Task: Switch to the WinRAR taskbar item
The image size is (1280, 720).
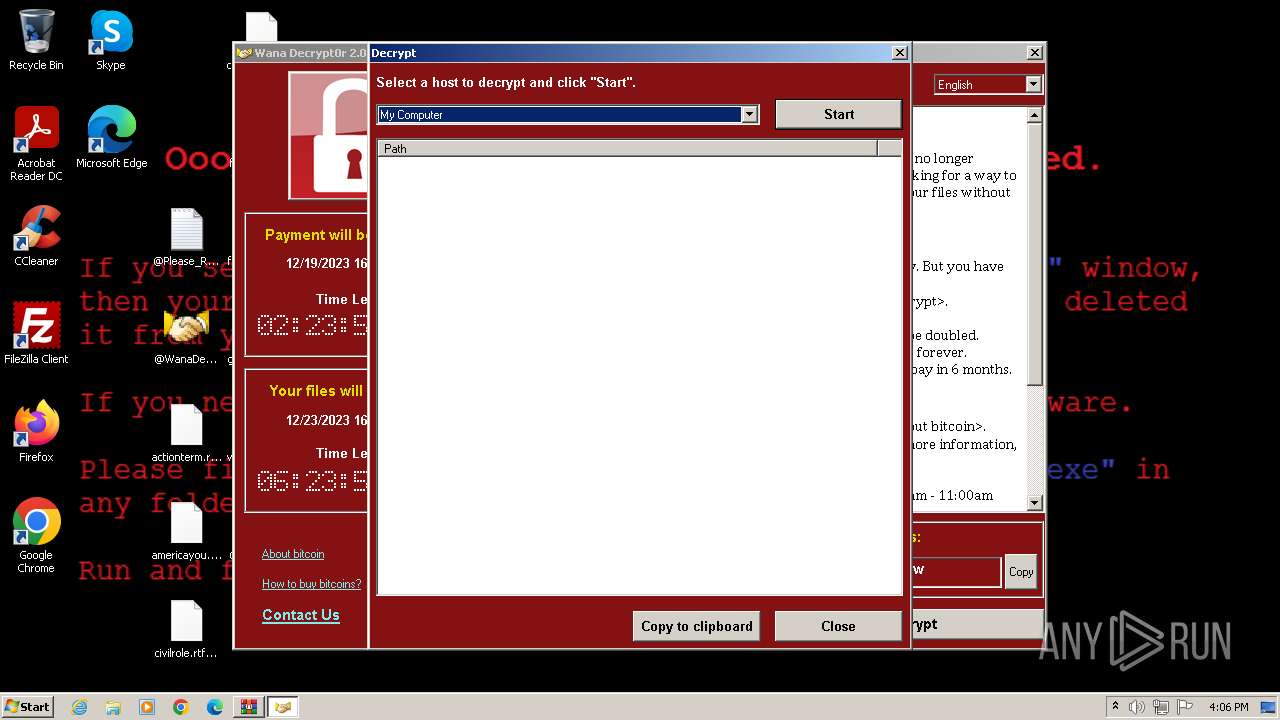Action: 249,707
